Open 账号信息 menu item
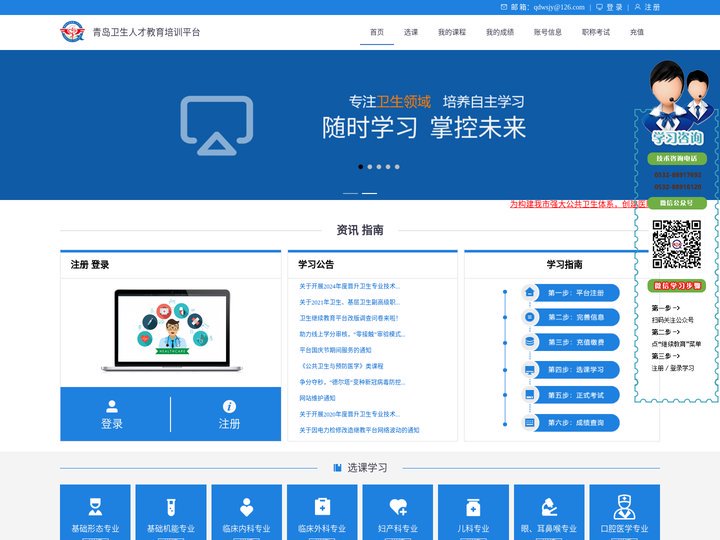This screenshot has height=540, width=720. [x=548, y=32]
